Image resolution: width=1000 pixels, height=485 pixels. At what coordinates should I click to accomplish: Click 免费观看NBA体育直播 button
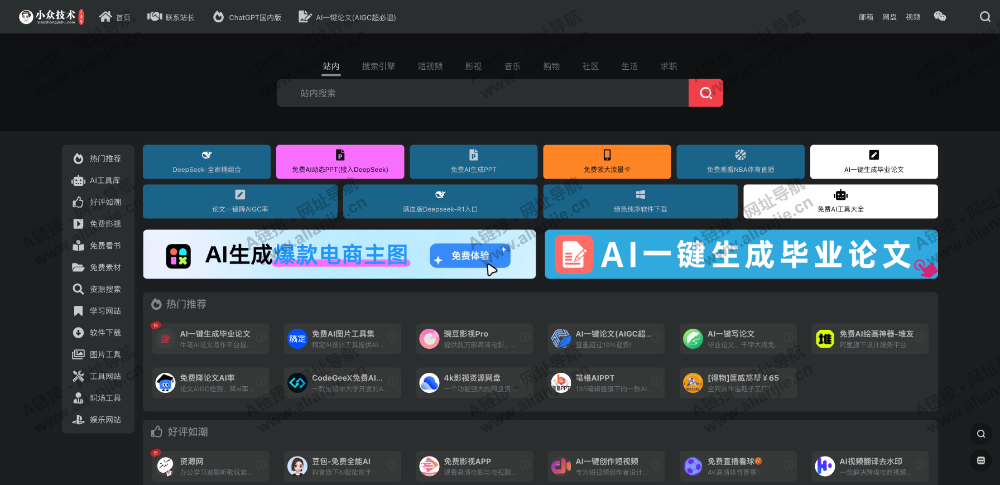740,162
